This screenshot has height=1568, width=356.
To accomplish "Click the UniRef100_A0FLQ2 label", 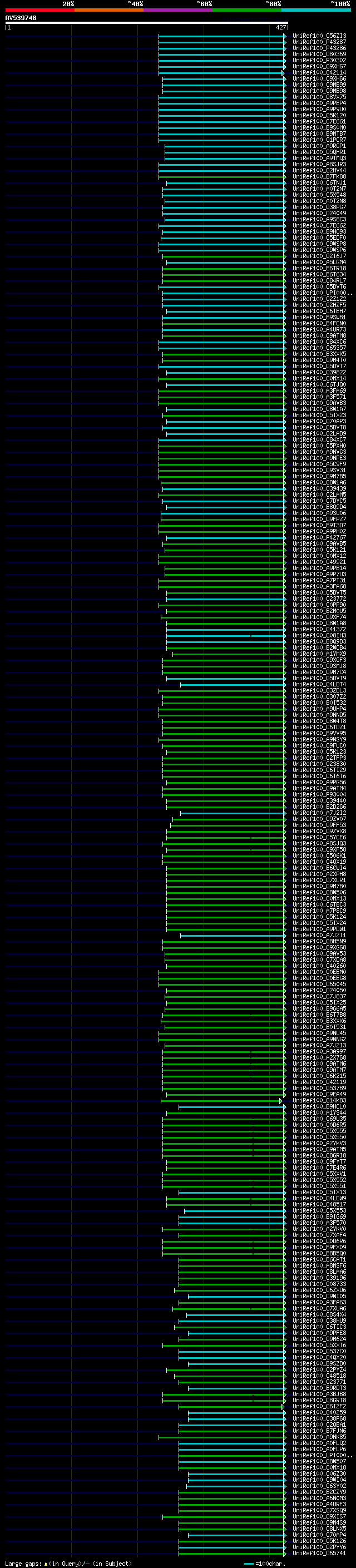I will [x=319, y=1443].
